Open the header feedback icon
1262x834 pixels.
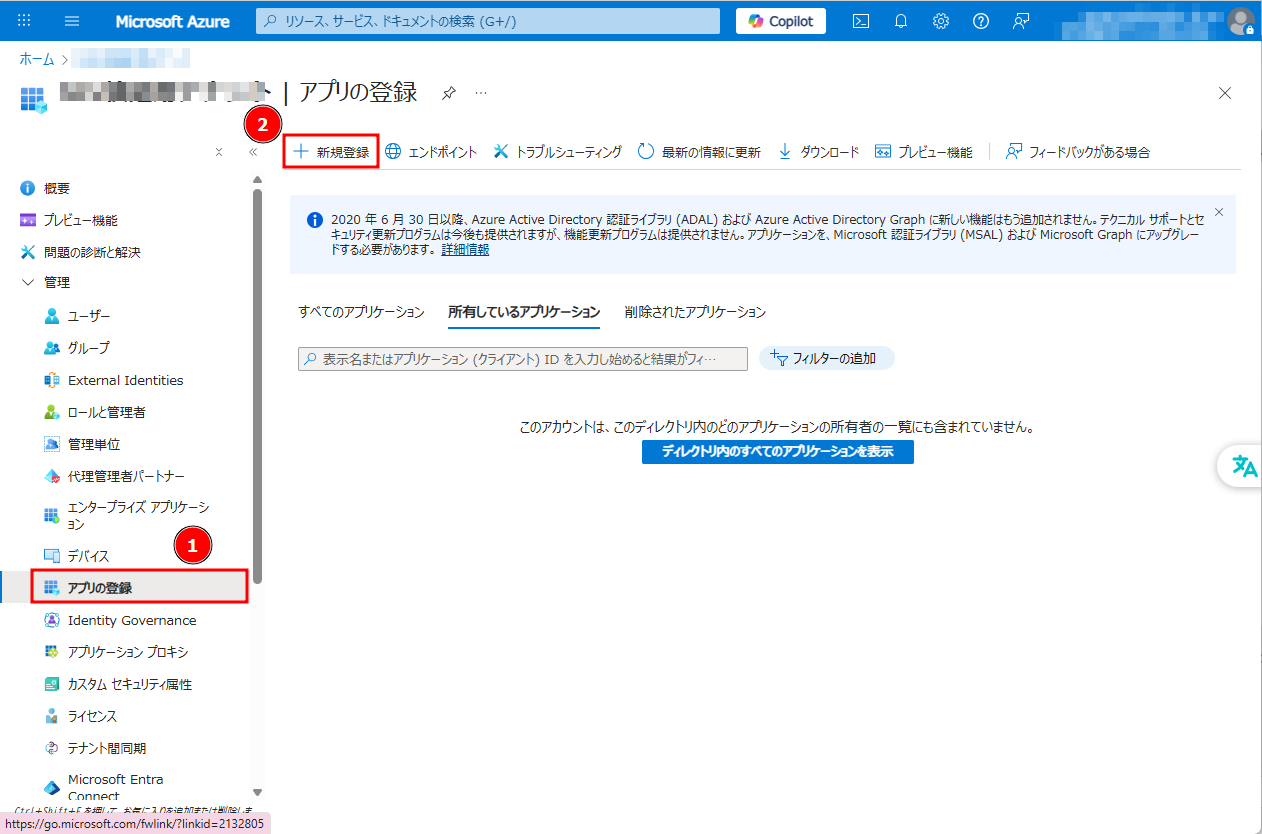[1020, 21]
